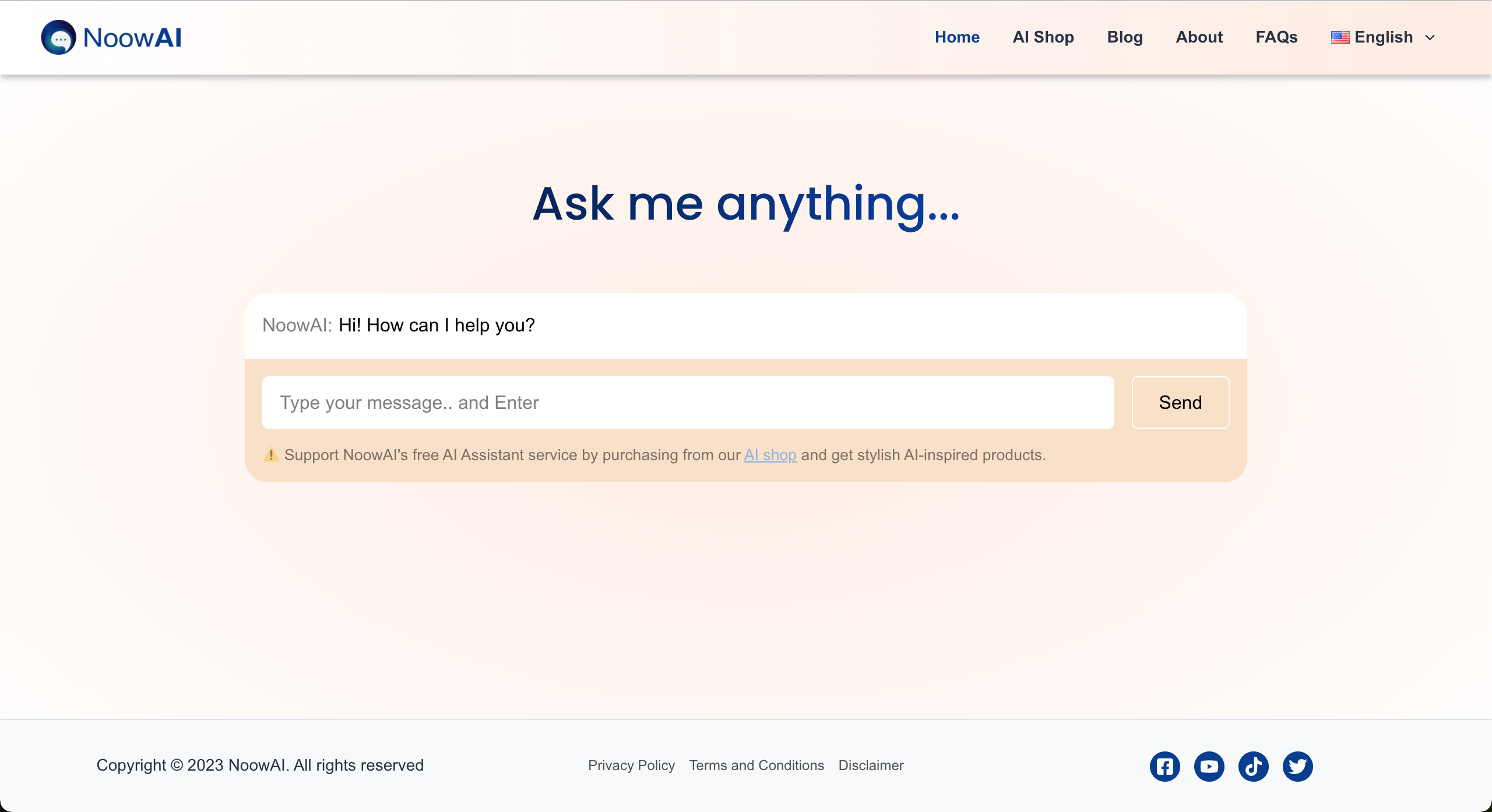Open the YouTube social icon
This screenshot has height=812, width=1492.
[1209, 766]
